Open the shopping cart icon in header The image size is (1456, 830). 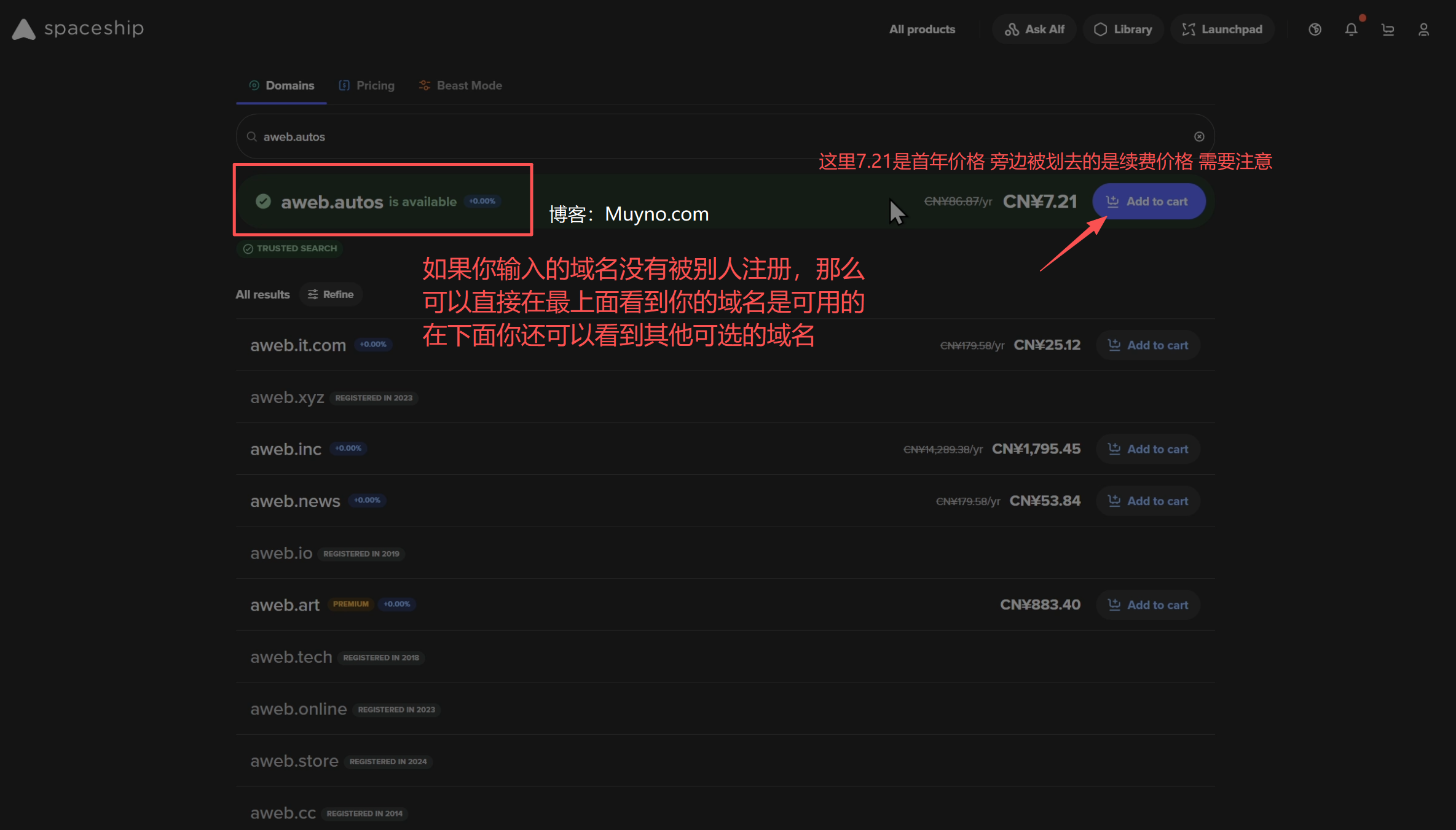click(x=1388, y=29)
